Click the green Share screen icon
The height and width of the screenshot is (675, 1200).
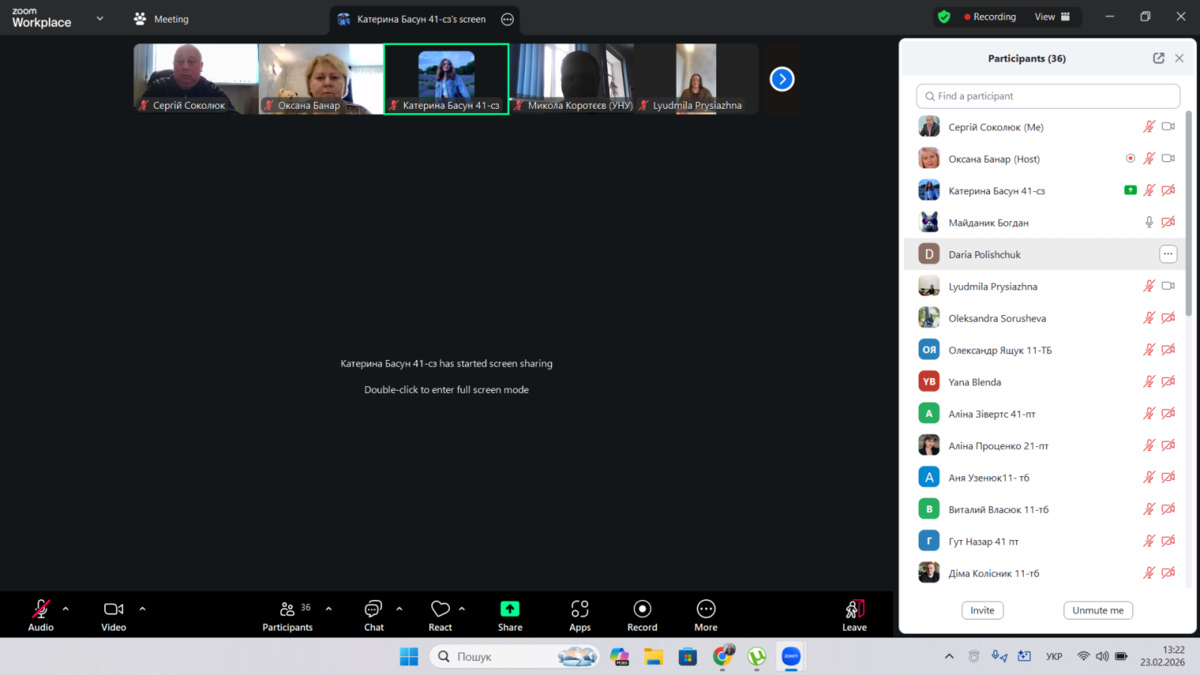click(x=510, y=609)
